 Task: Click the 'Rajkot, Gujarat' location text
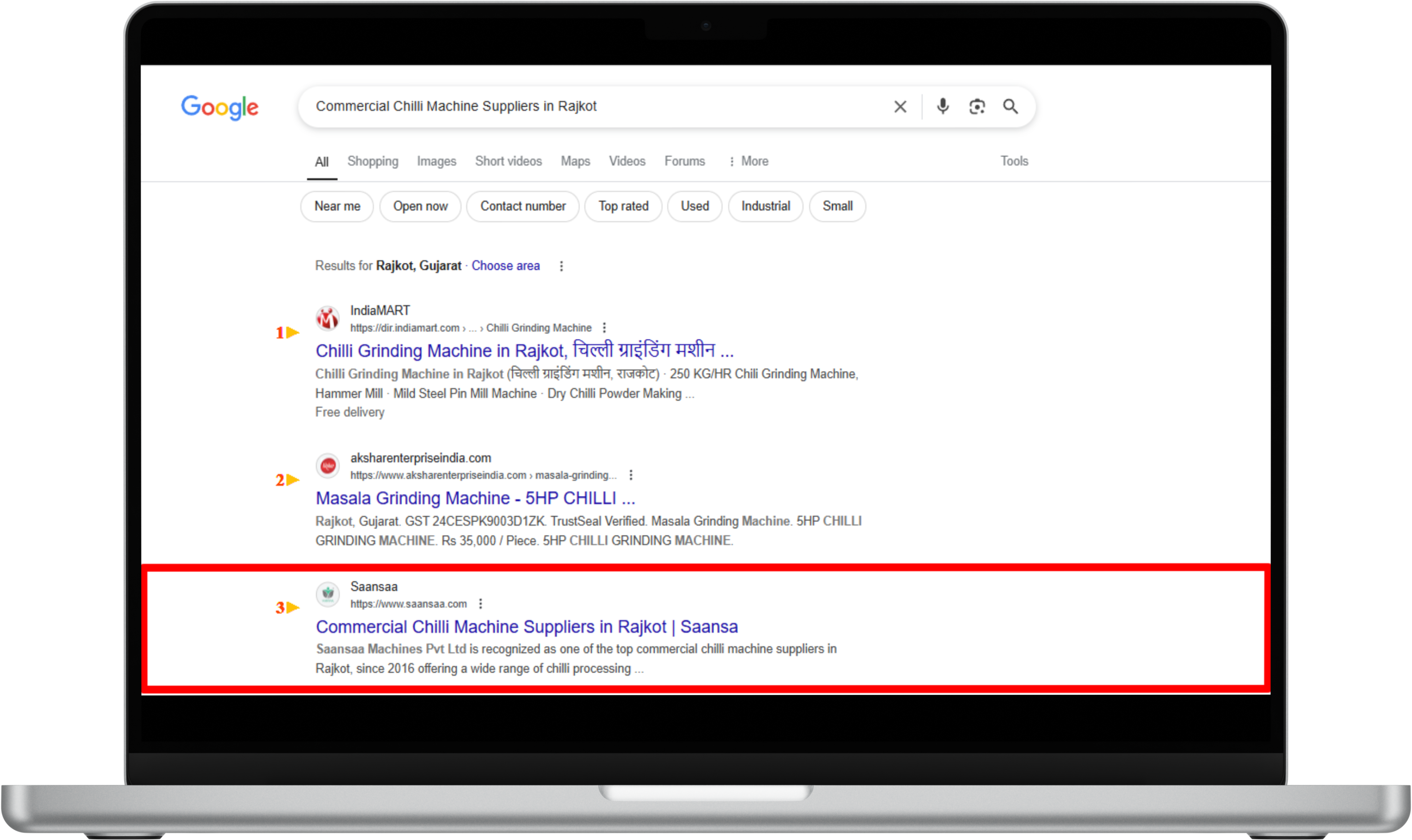click(419, 266)
